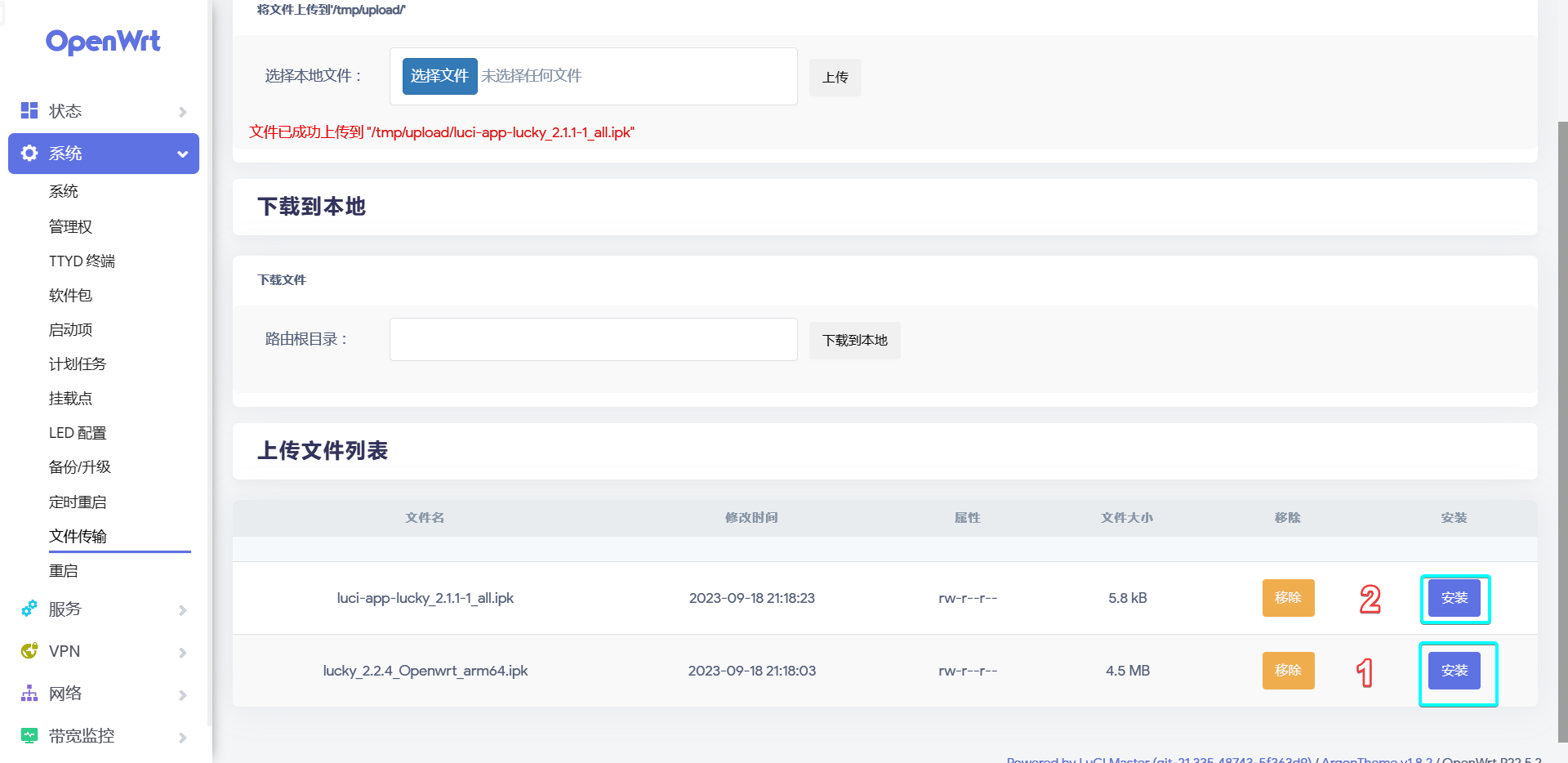Screen dimensions: 1568x763
Task: Expand the 服务 menu chevron
Action: tap(183, 609)
